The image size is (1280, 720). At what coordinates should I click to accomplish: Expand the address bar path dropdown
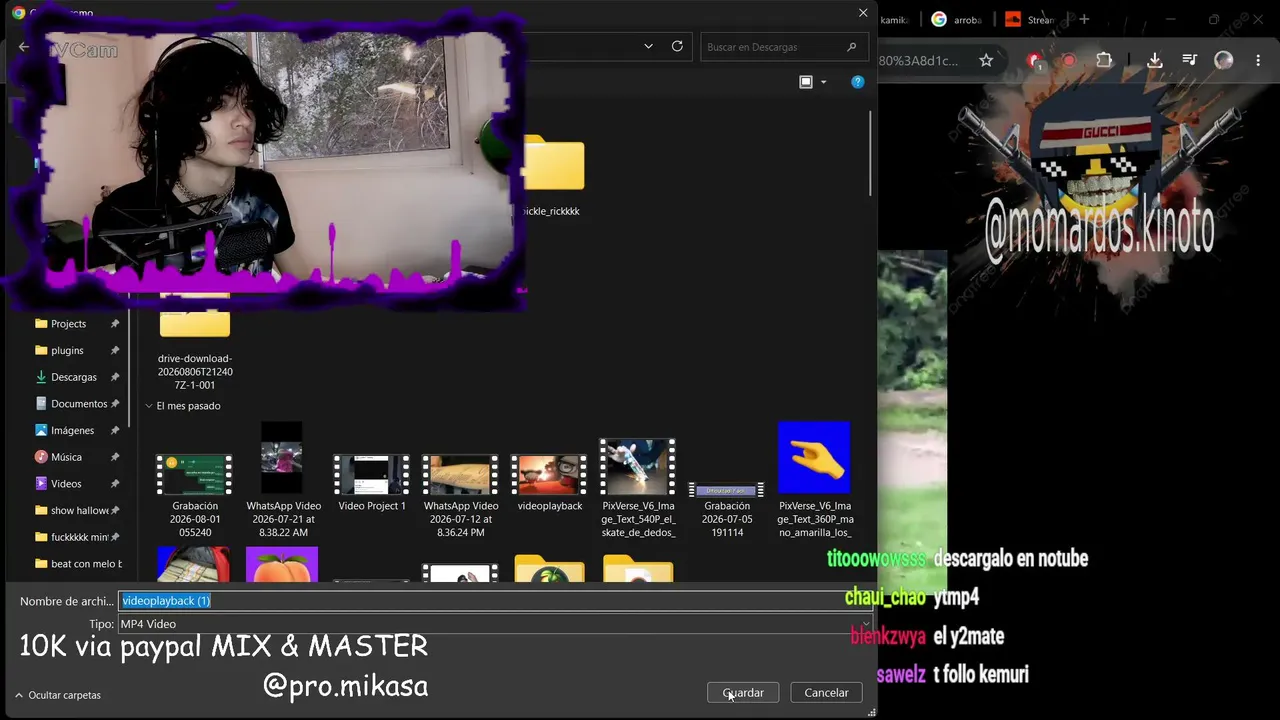point(648,46)
